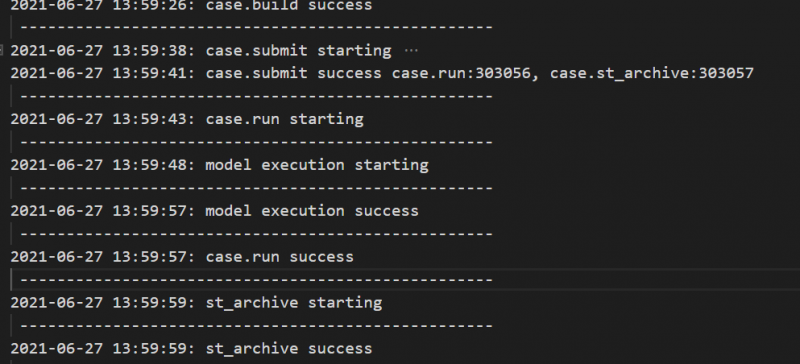Image resolution: width=800 pixels, height=364 pixels.
Task: Place cursor on case.run starting text
Action: tap(285, 119)
